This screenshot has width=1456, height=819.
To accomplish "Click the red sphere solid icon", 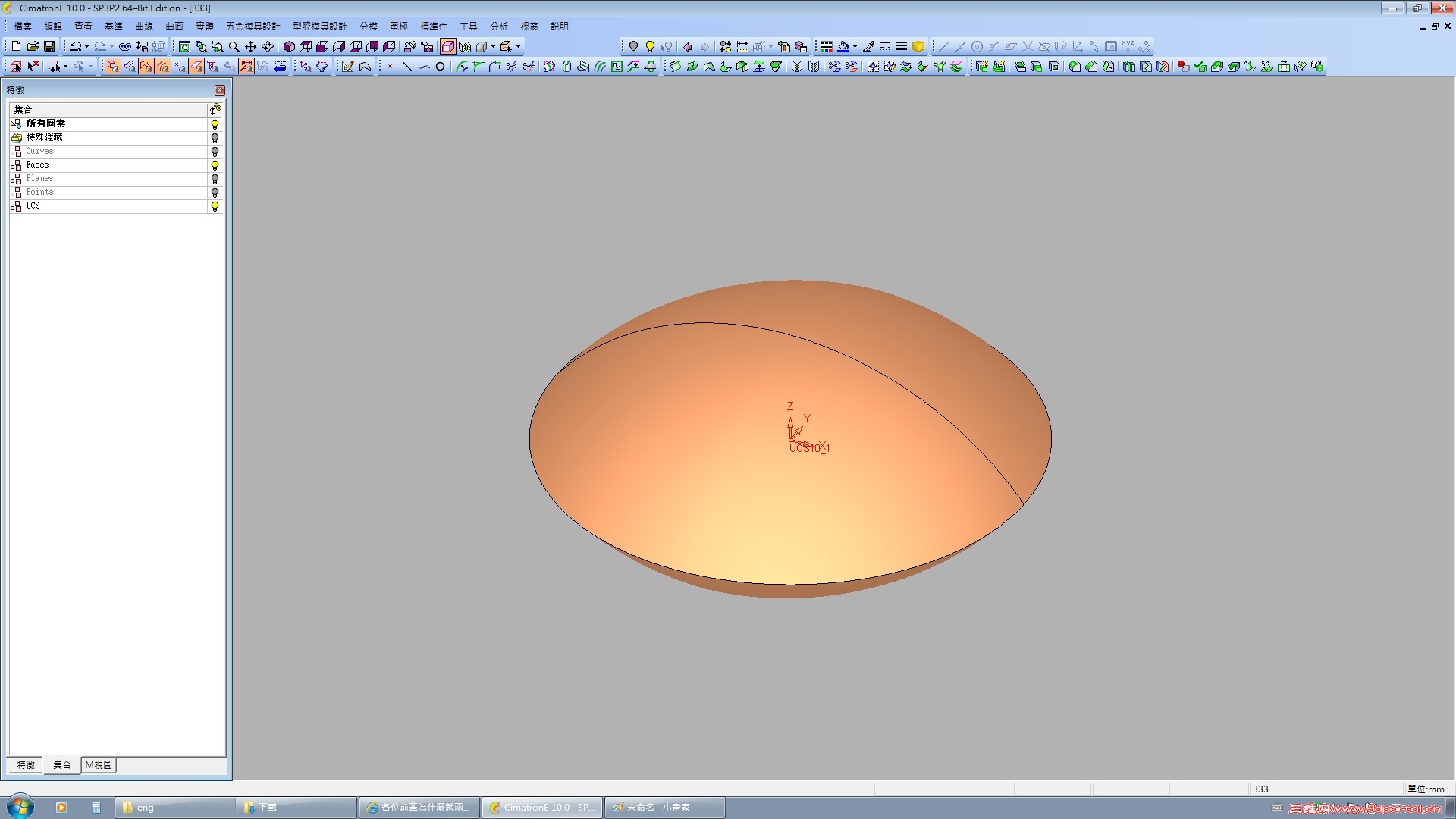I will coord(1183,67).
